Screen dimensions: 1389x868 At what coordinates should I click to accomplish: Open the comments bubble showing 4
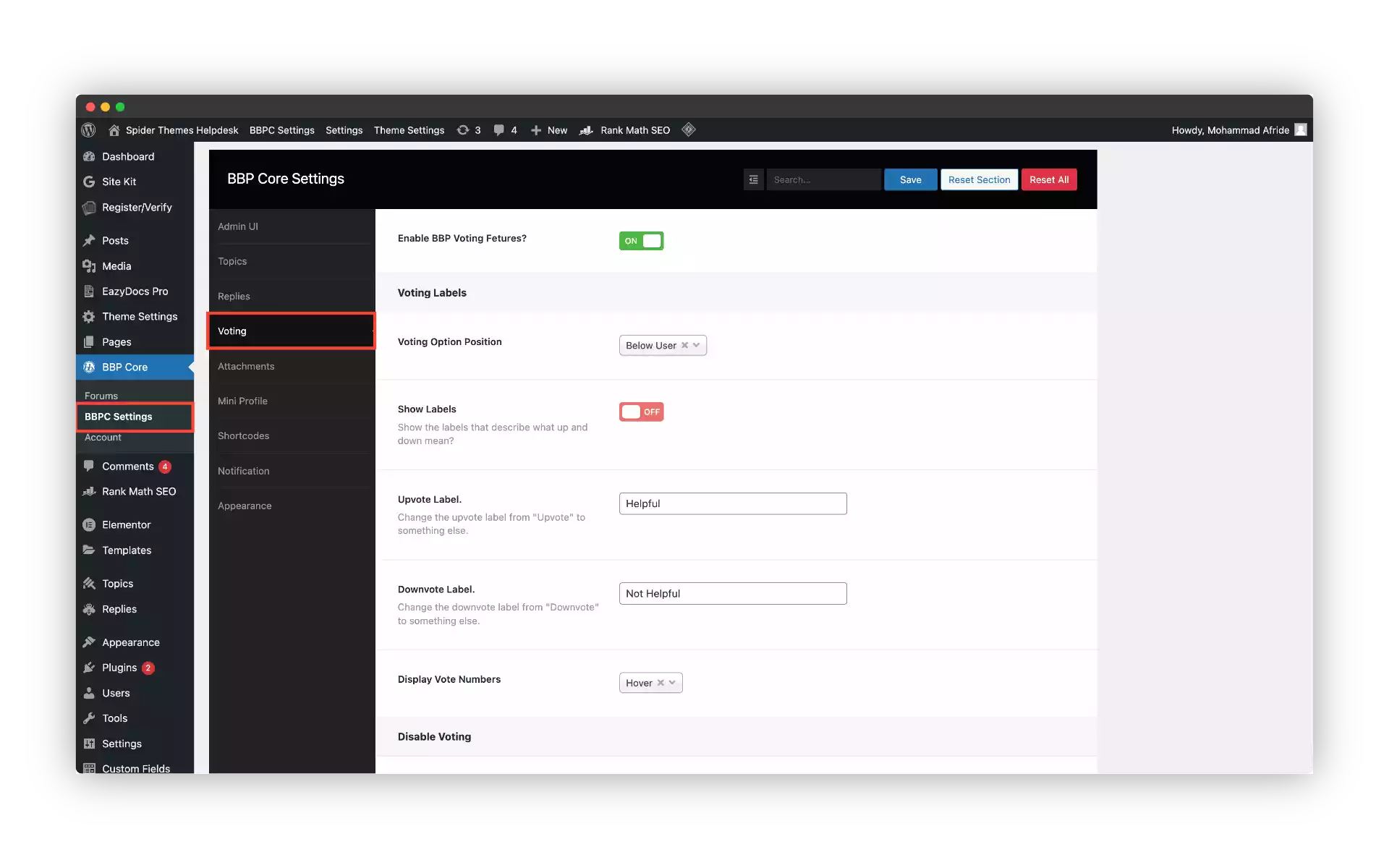pos(504,130)
